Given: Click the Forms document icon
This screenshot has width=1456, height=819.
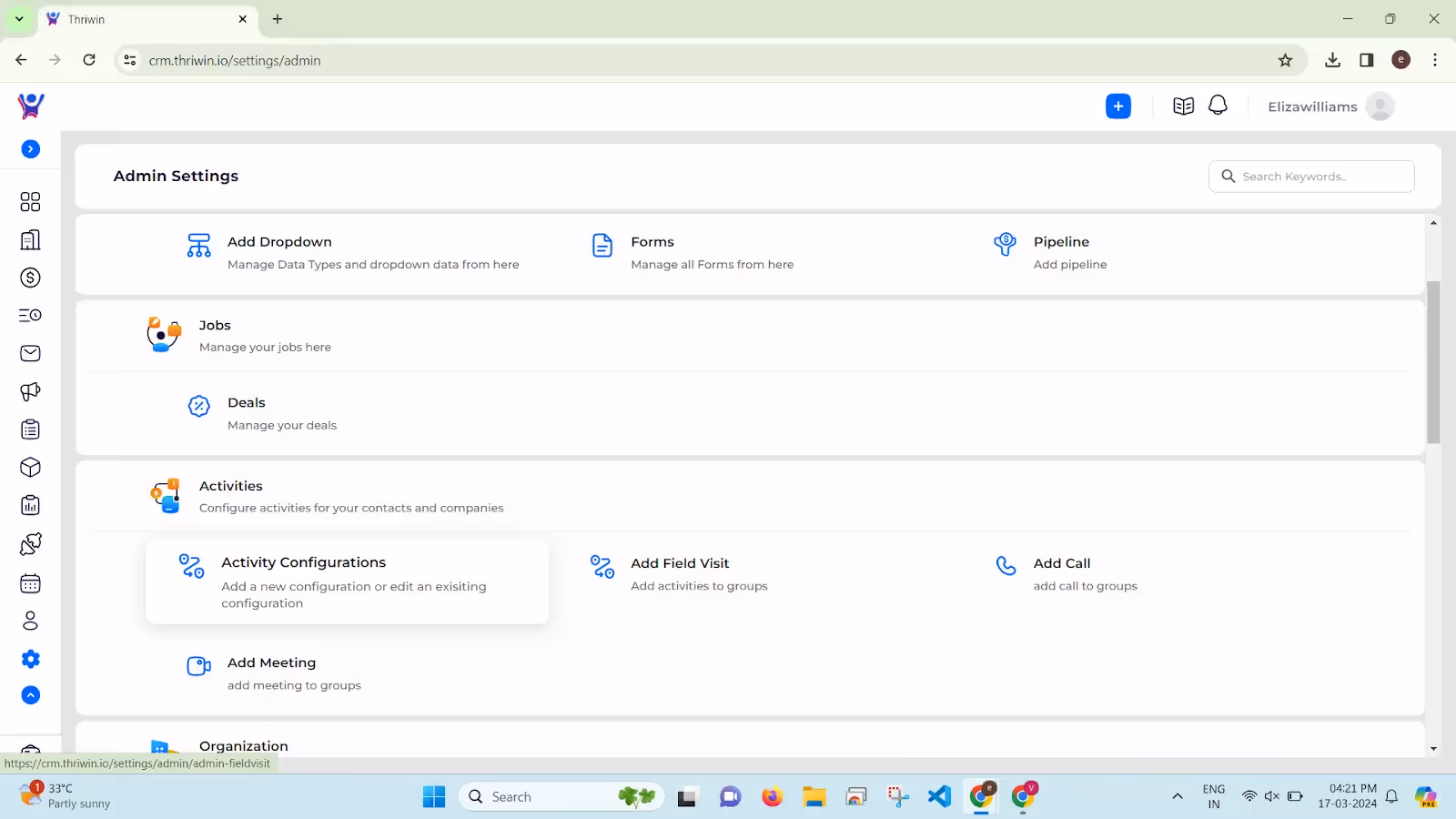Looking at the screenshot, I should coord(602,245).
